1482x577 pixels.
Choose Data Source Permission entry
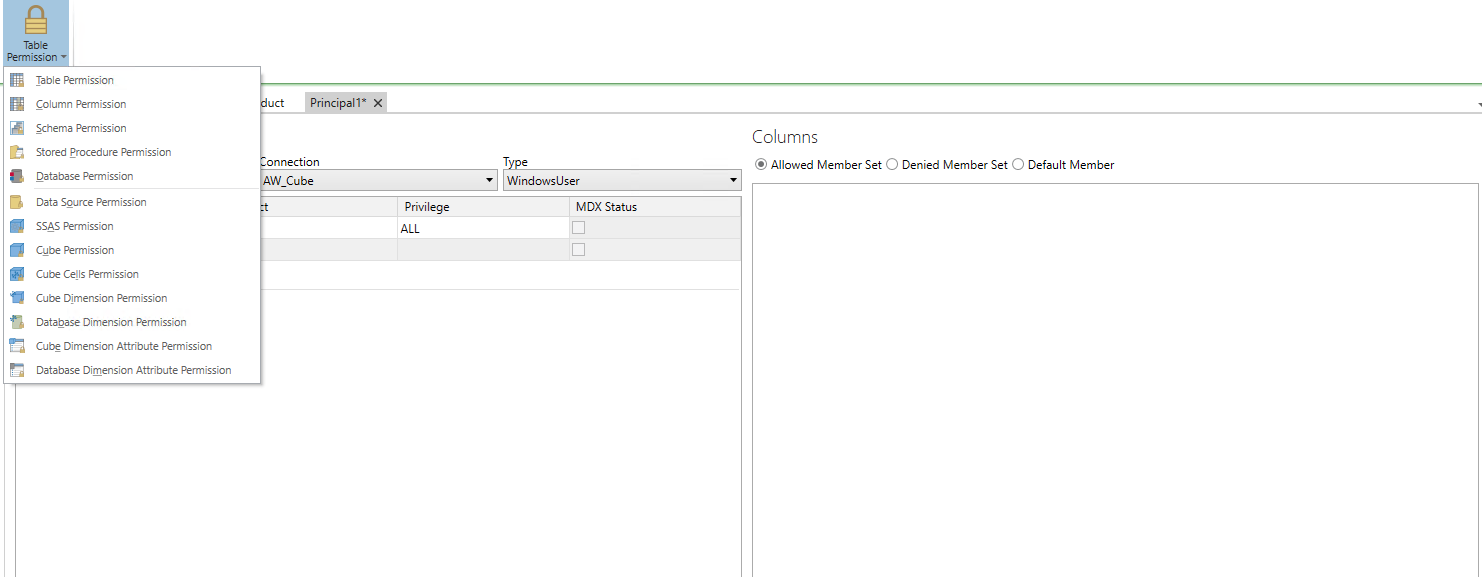[x=132, y=202]
